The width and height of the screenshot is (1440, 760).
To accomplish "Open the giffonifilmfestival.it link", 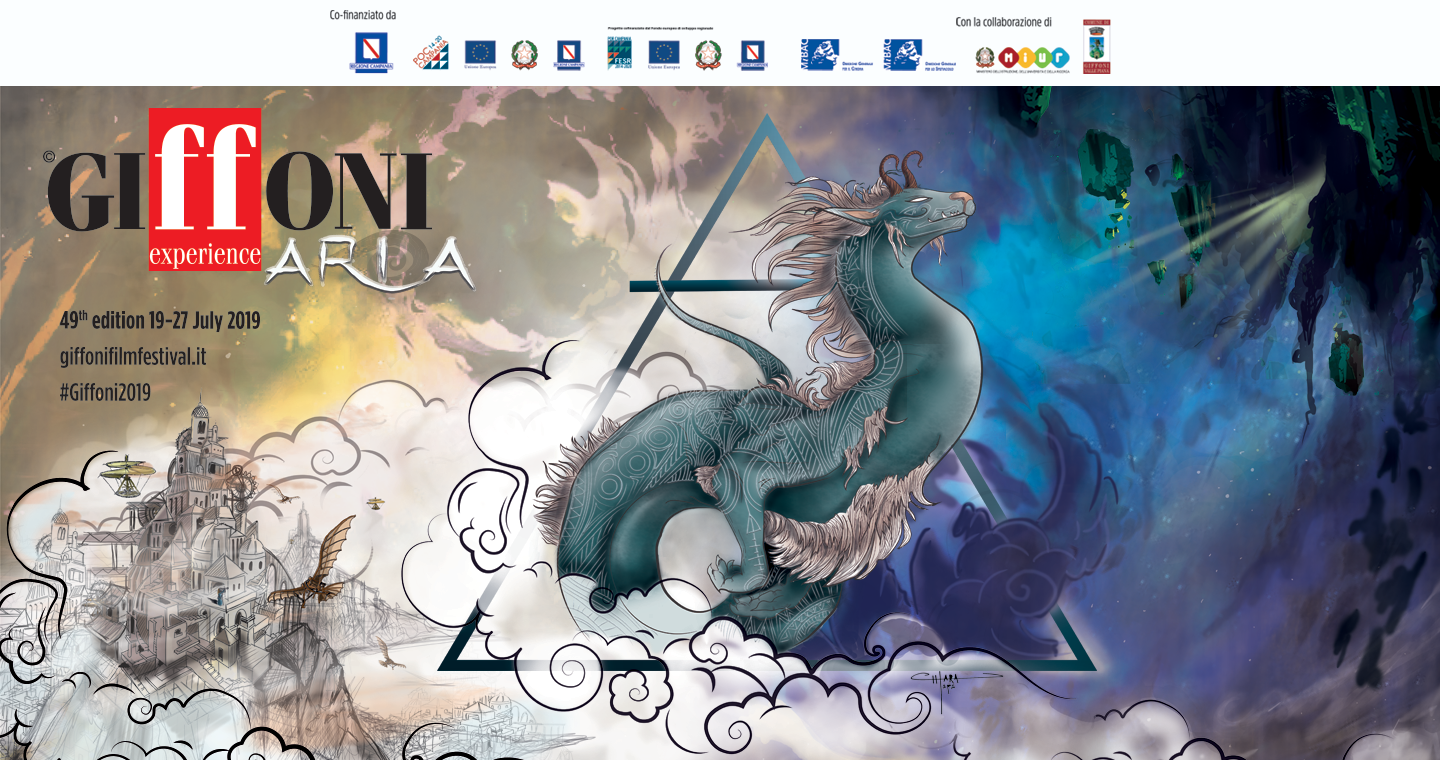I will pos(133,356).
